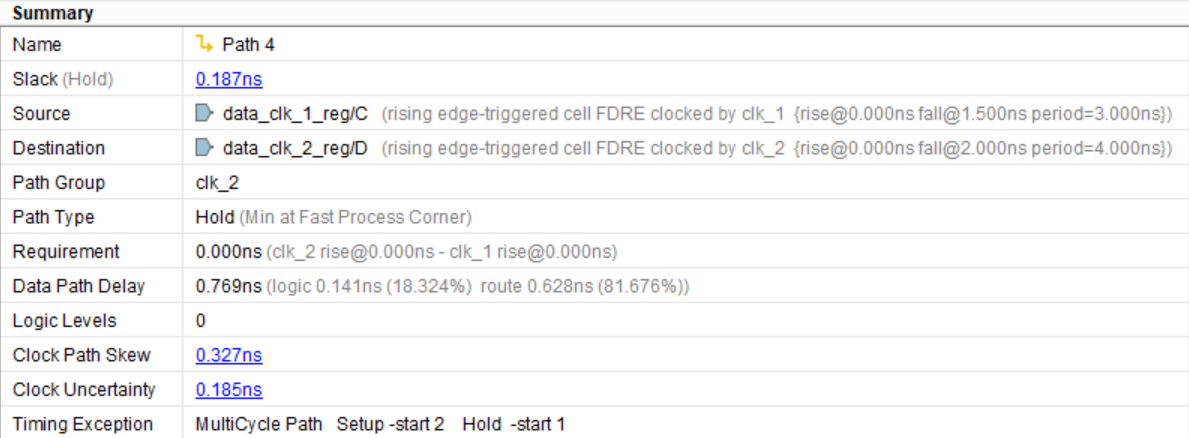Click the Hold path type value
This screenshot has height=438, width=1189.
pyautogui.click(x=214, y=217)
